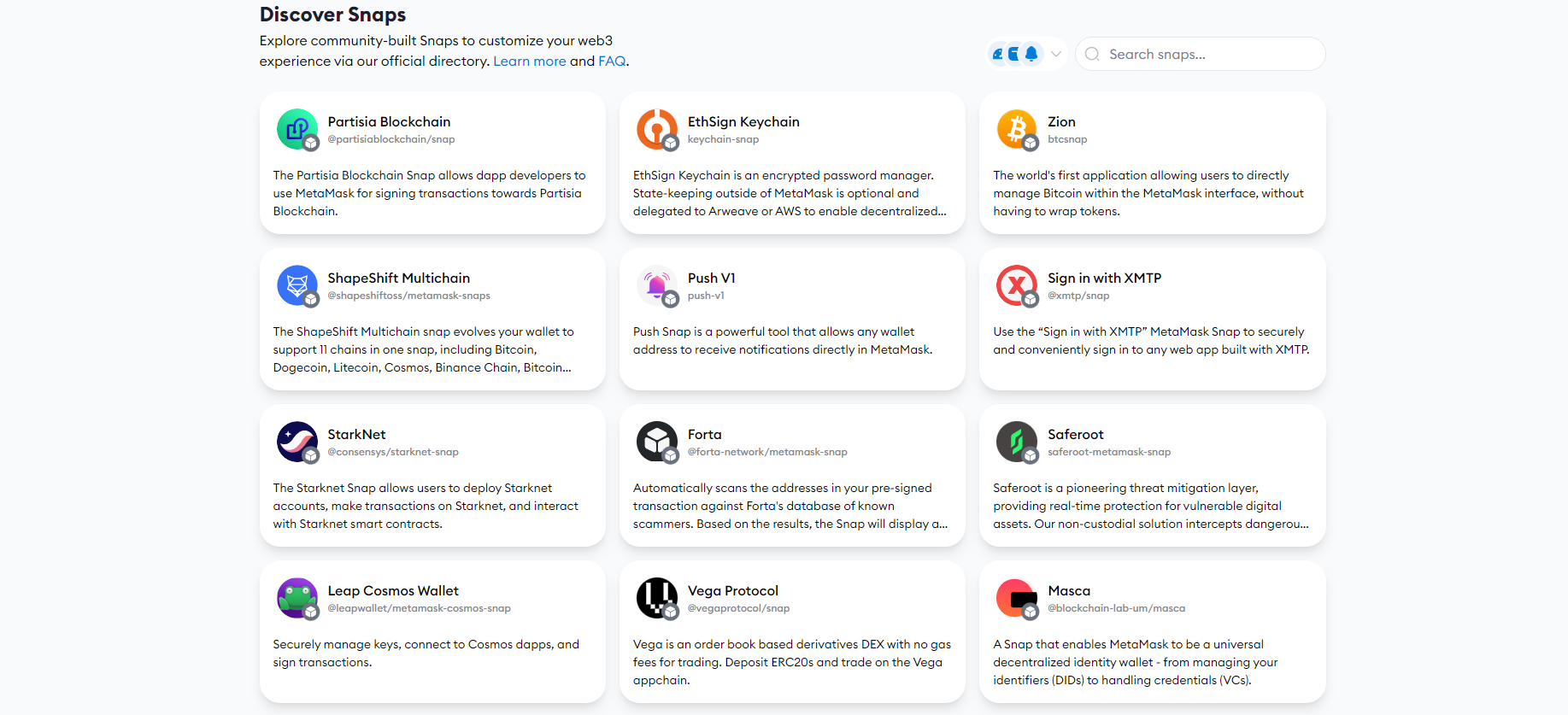Click the Zion Bitcoin management description
Image resolution: width=1568 pixels, height=715 pixels.
[1148, 193]
